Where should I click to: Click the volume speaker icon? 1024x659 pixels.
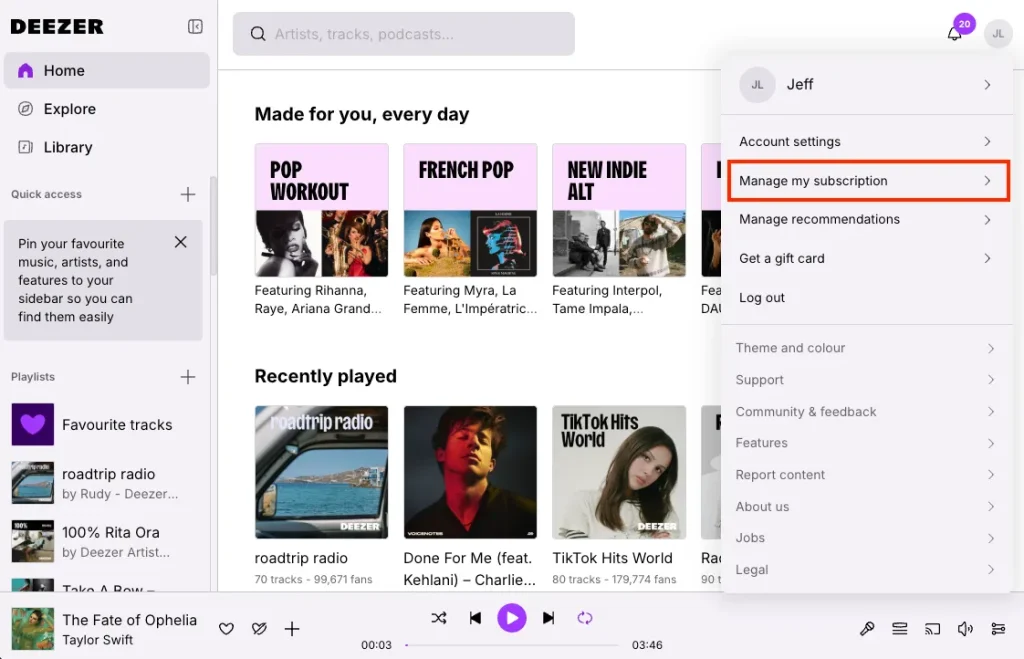point(965,629)
